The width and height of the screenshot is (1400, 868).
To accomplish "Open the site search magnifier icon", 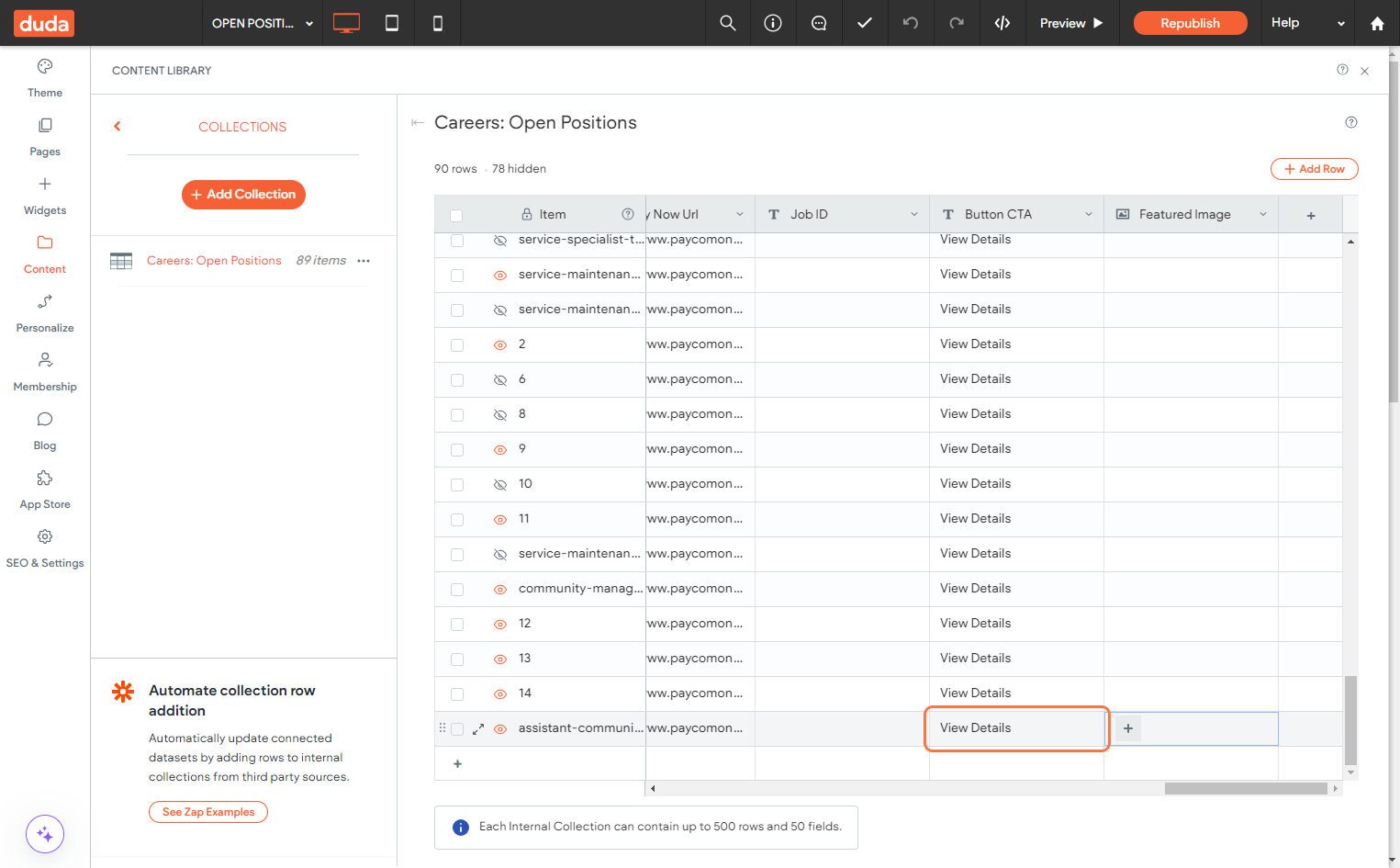I will (x=728, y=23).
